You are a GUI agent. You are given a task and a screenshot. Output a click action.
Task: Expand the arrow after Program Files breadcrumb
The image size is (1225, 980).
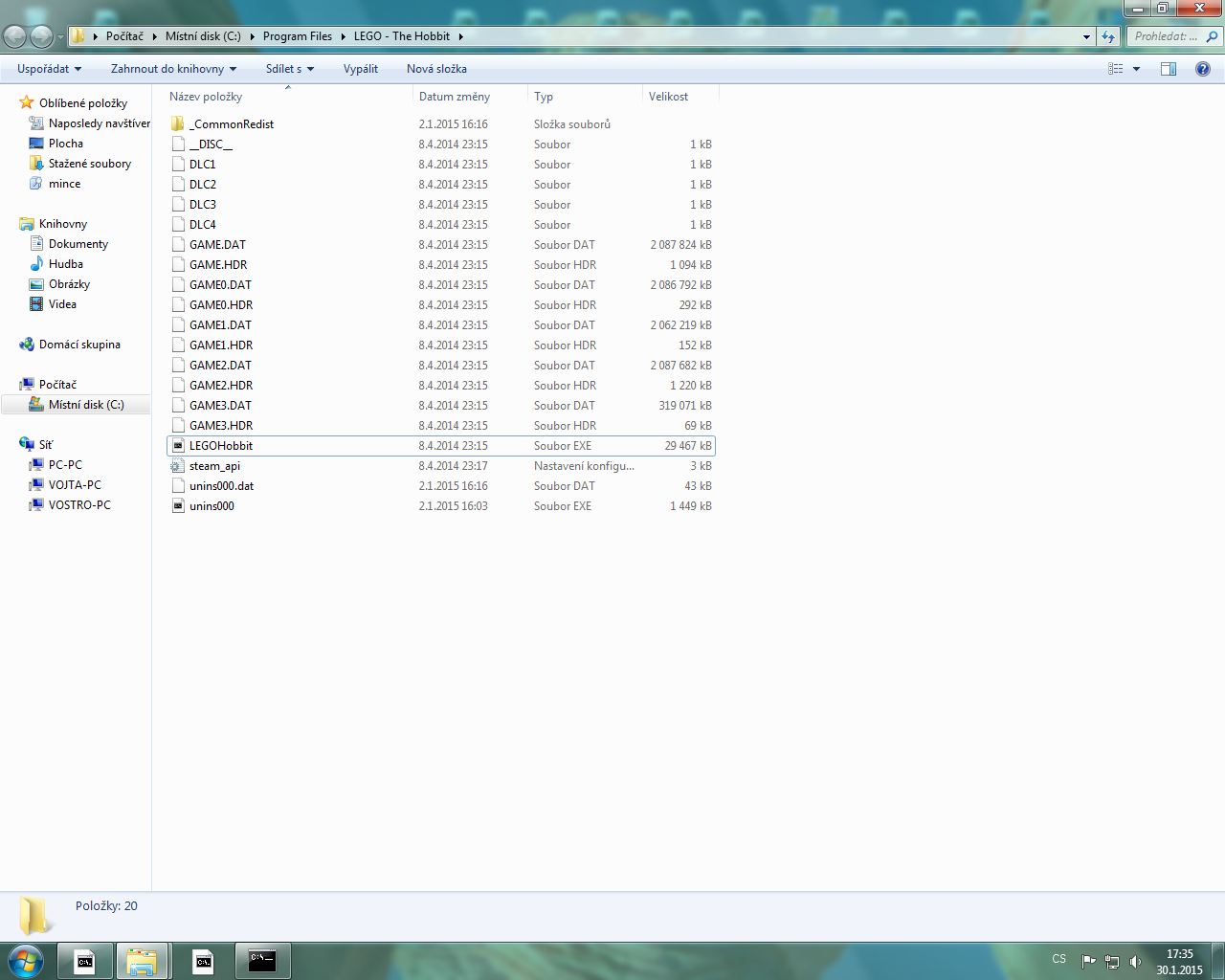(343, 36)
